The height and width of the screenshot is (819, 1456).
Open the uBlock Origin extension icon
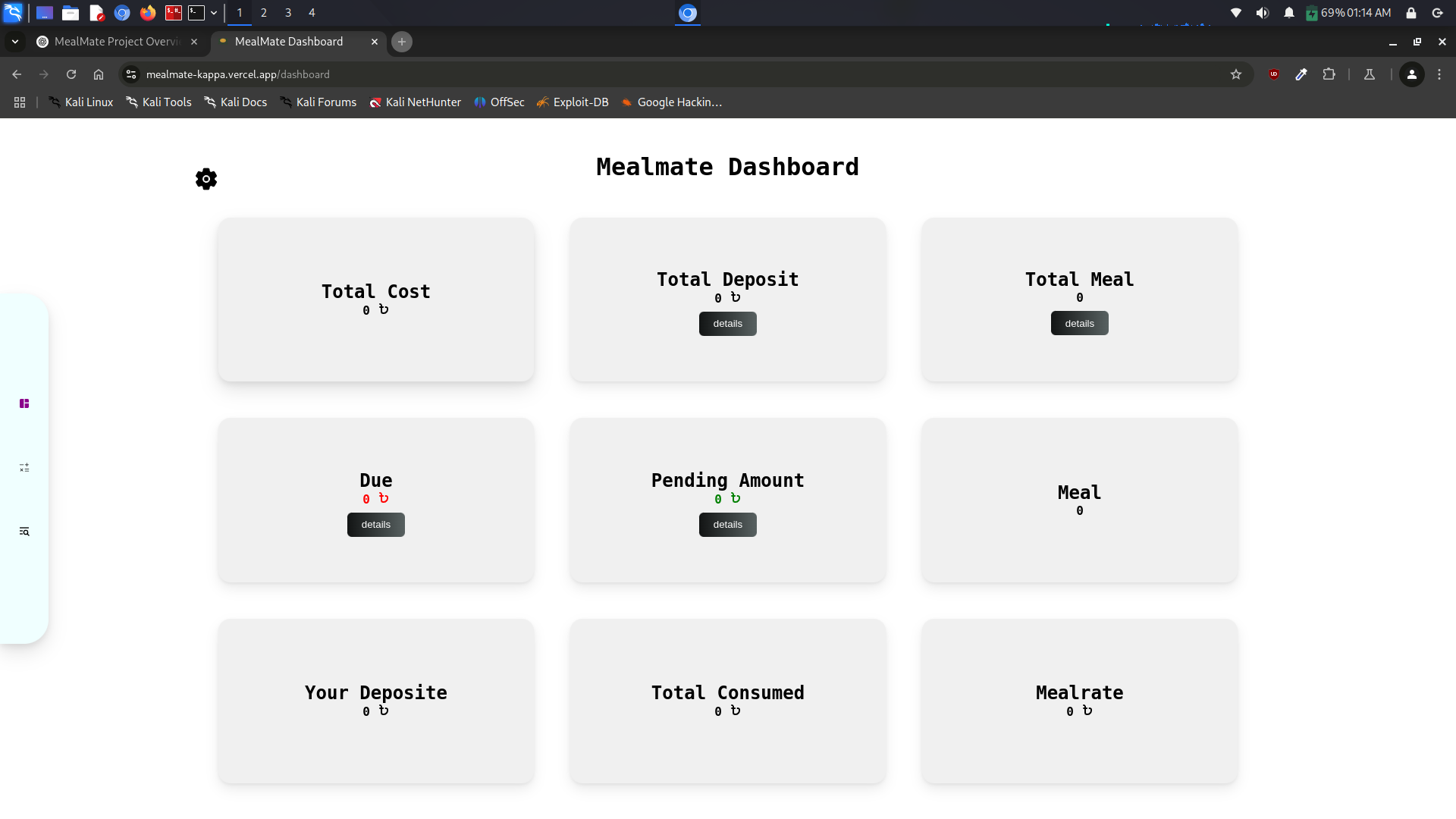coord(1274,74)
